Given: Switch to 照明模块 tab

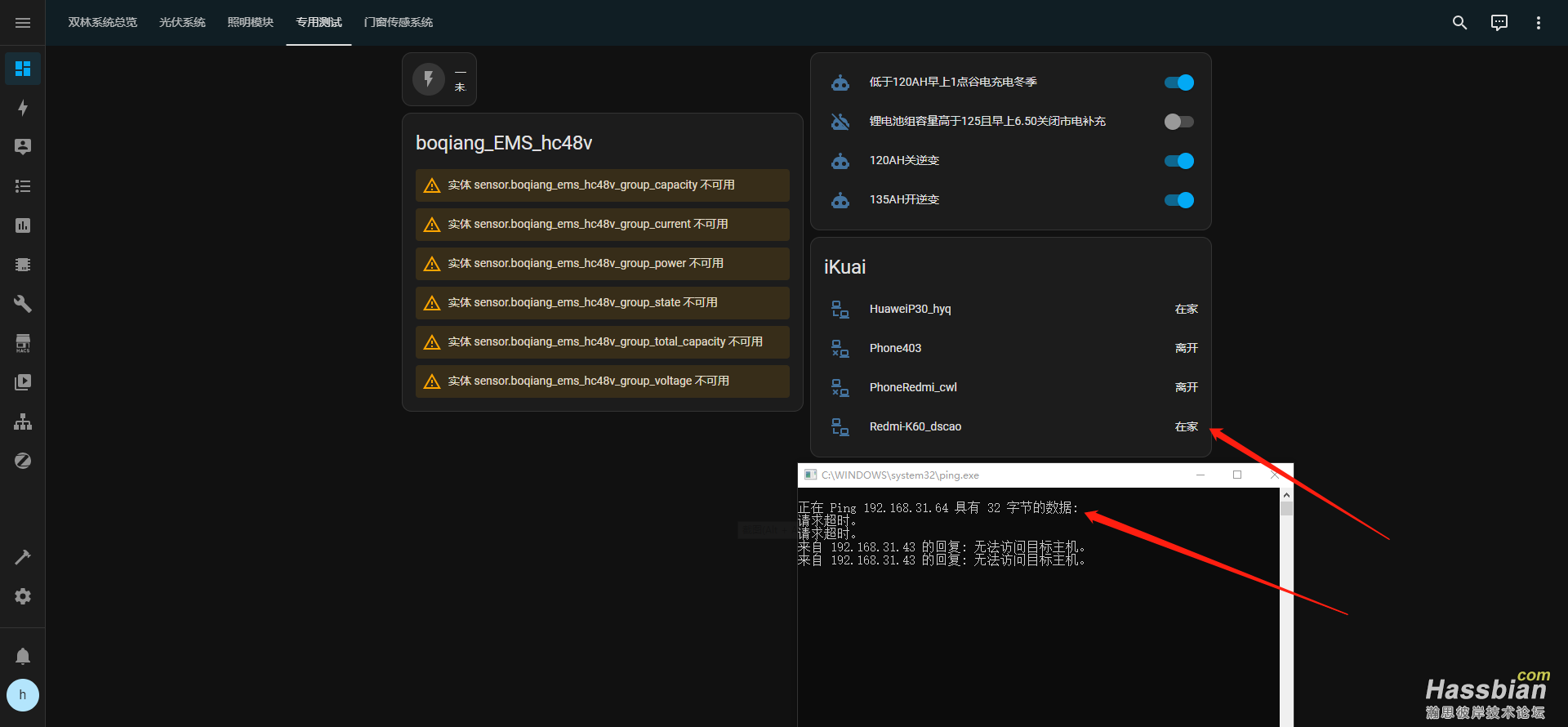Looking at the screenshot, I should click(250, 23).
